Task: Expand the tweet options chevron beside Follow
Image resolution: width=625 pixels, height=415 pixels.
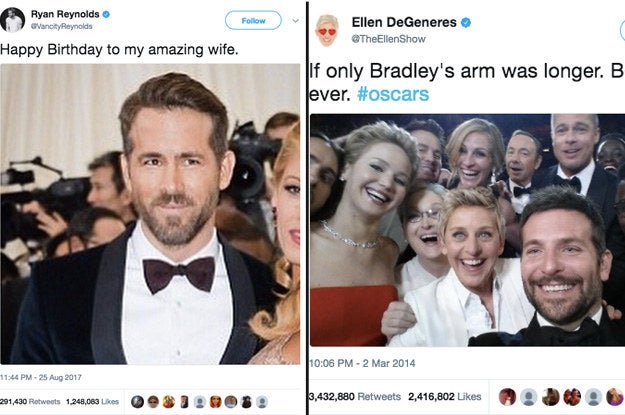Action: point(295,20)
